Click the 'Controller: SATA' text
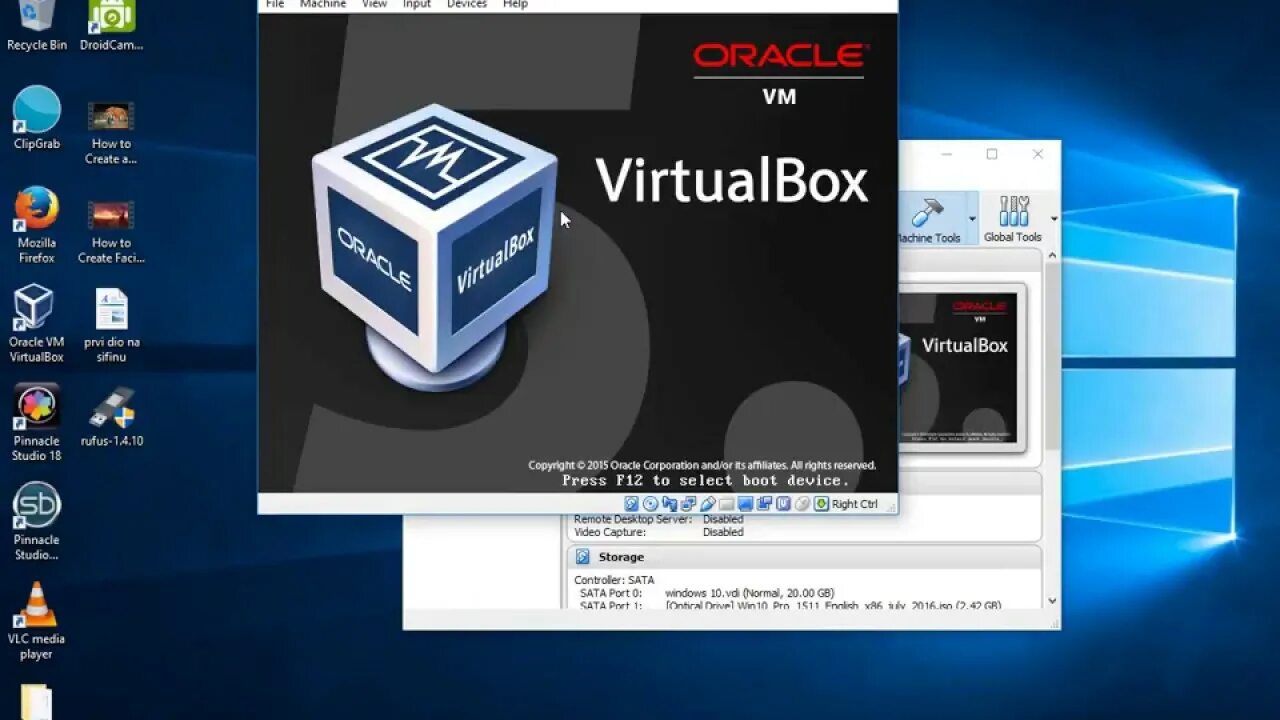The width and height of the screenshot is (1280, 720). click(614, 580)
